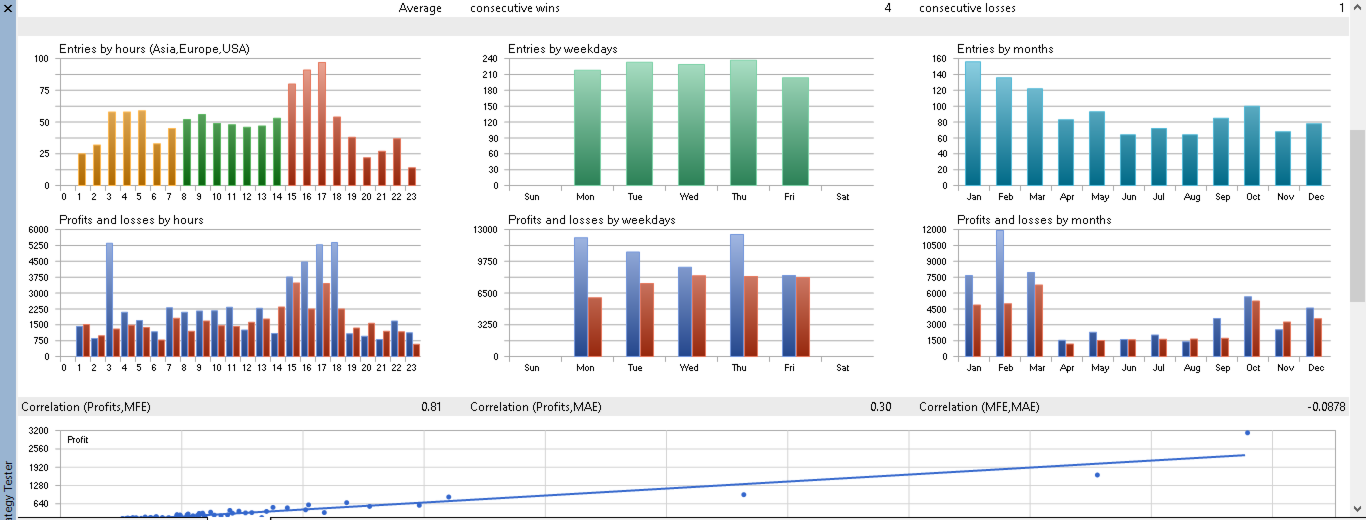The width and height of the screenshot is (1366, 520).
Task: Click the Entries by weekdays chart title
Action: tap(562, 48)
